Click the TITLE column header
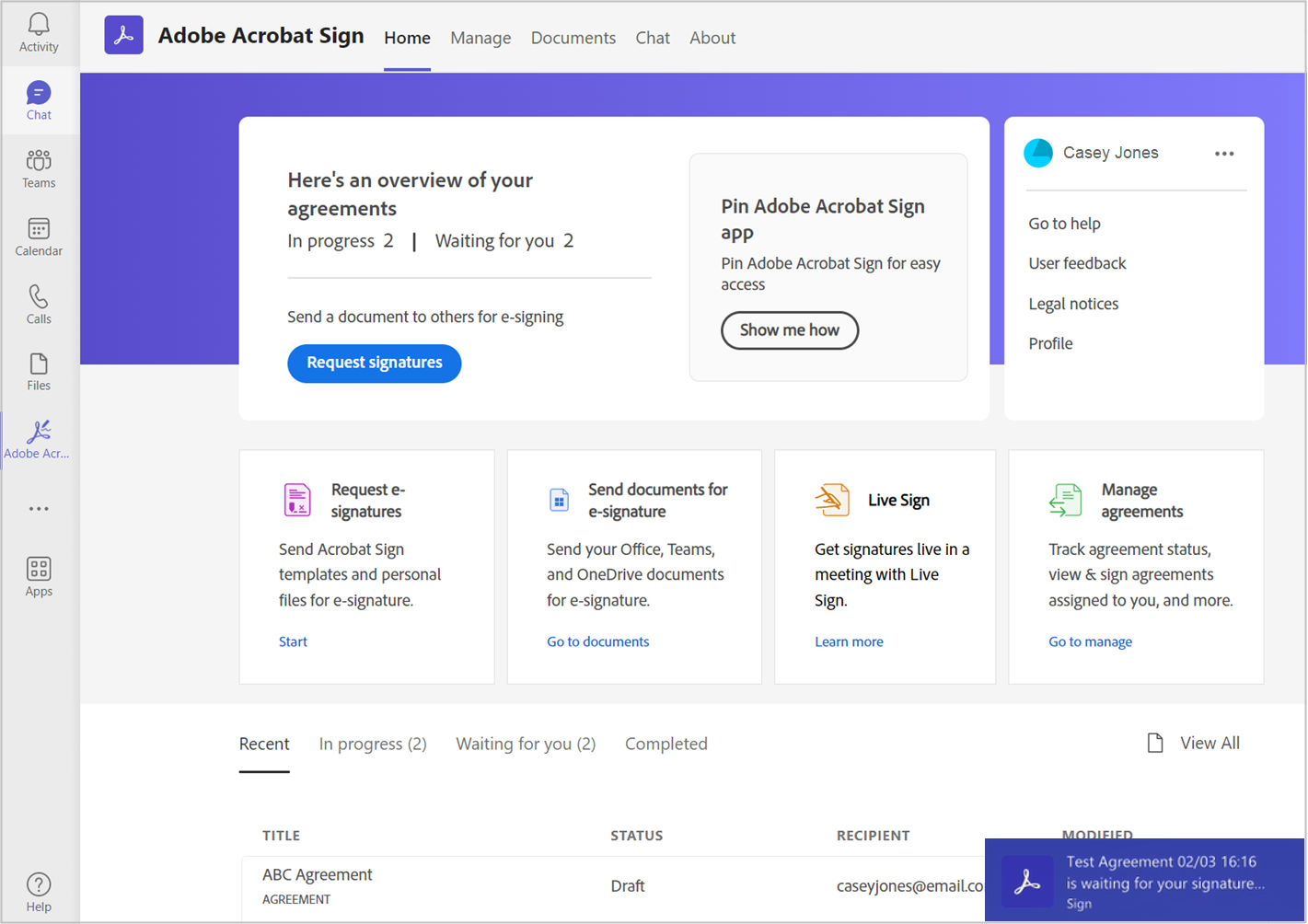 tap(281, 836)
